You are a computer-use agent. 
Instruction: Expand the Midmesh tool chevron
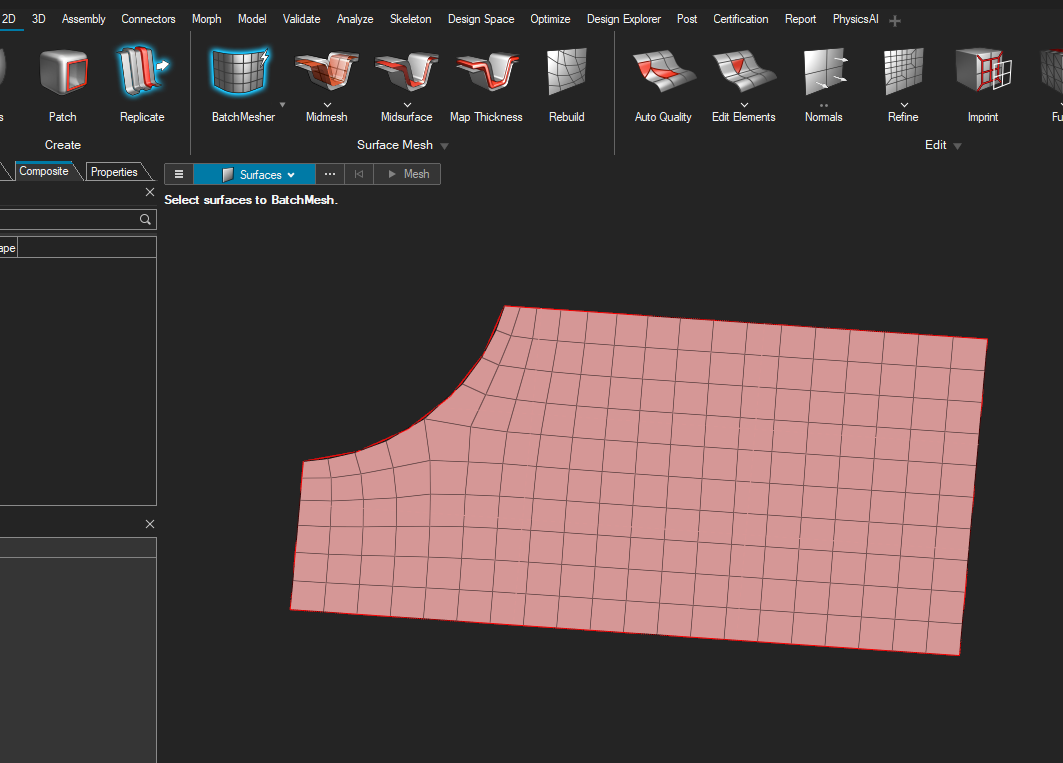pyautogui.click(x=327, y=104)
